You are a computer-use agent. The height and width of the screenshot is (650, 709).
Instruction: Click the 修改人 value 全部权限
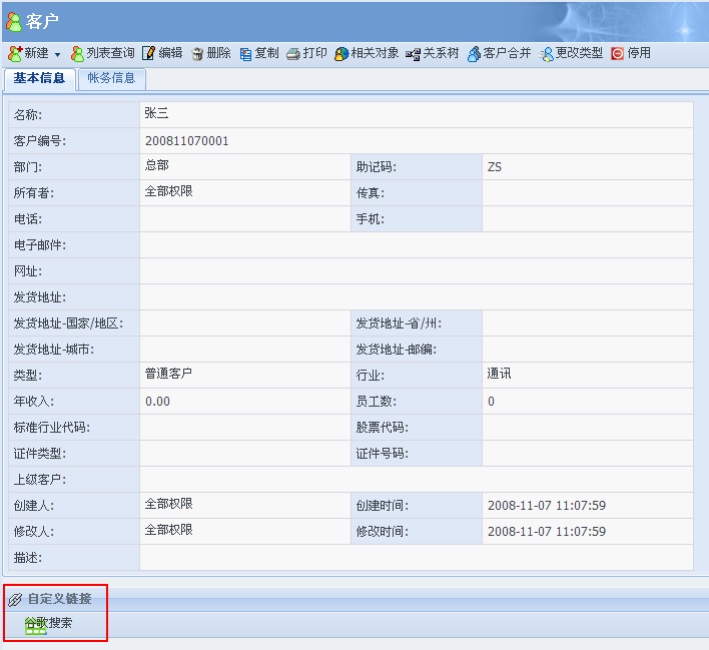(169, 530)
